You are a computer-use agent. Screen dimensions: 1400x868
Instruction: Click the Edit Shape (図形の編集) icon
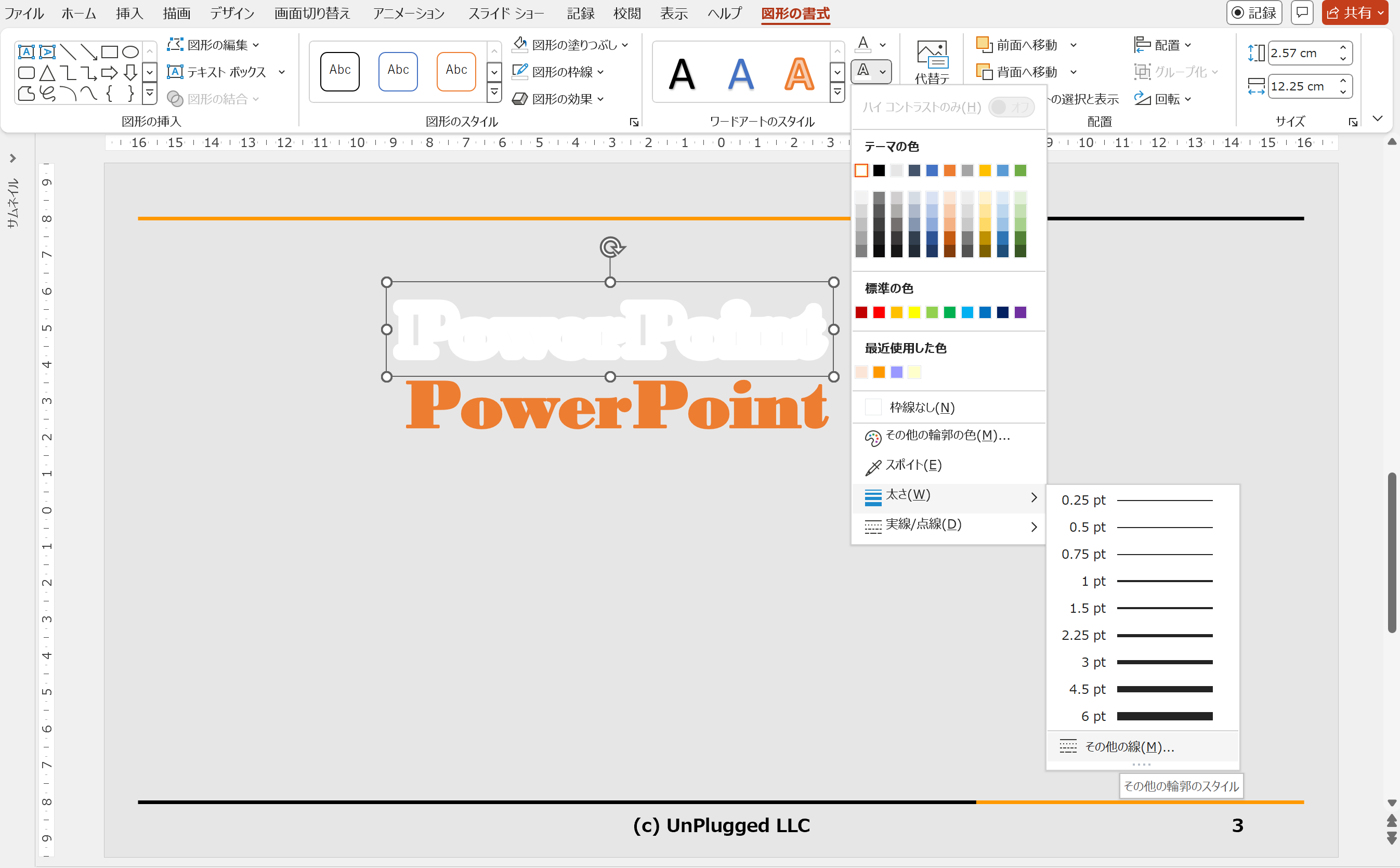[175, 44]
